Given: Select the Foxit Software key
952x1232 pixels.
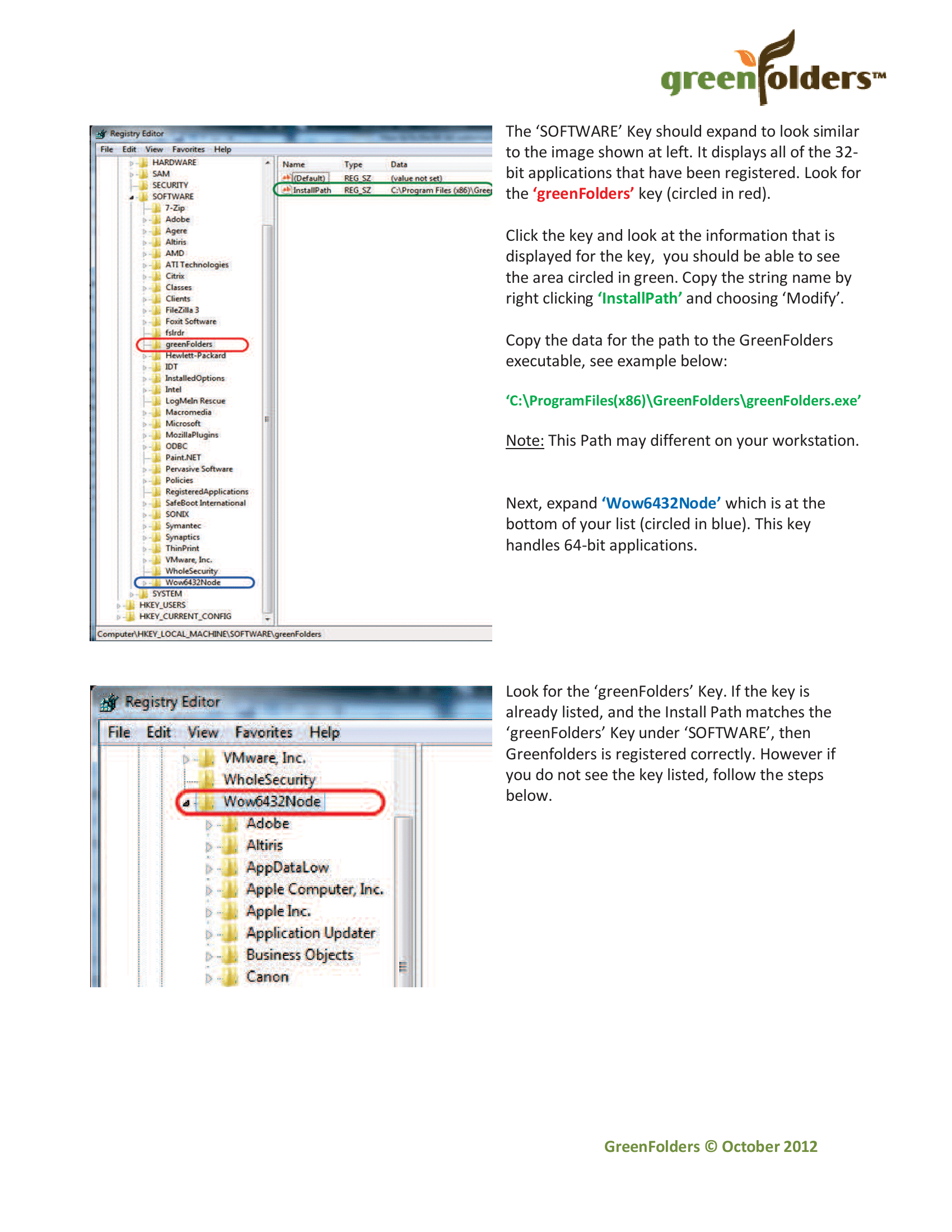Looking at the screenshot, I should click(190, 321).
